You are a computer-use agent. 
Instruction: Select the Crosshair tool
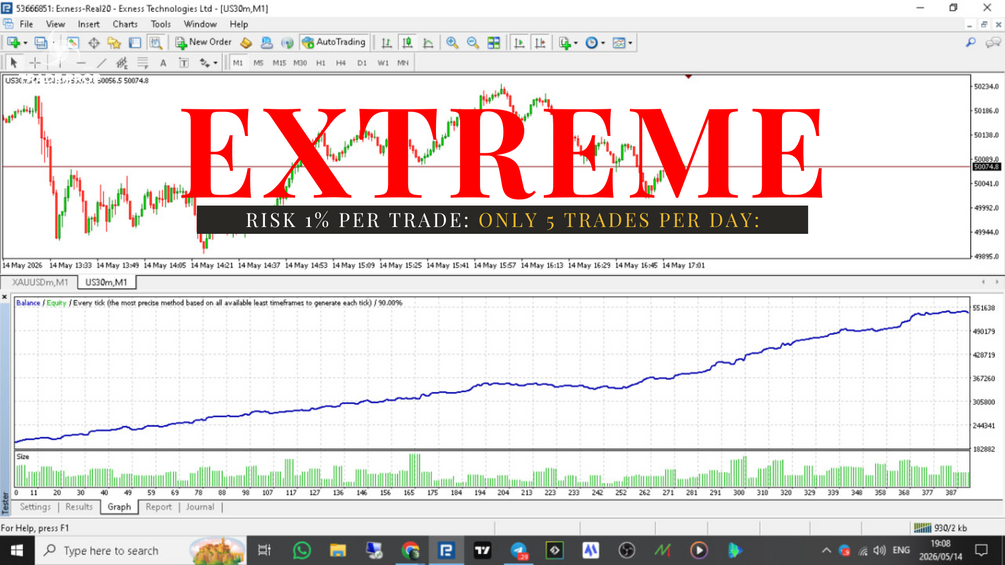coord(35,63)
